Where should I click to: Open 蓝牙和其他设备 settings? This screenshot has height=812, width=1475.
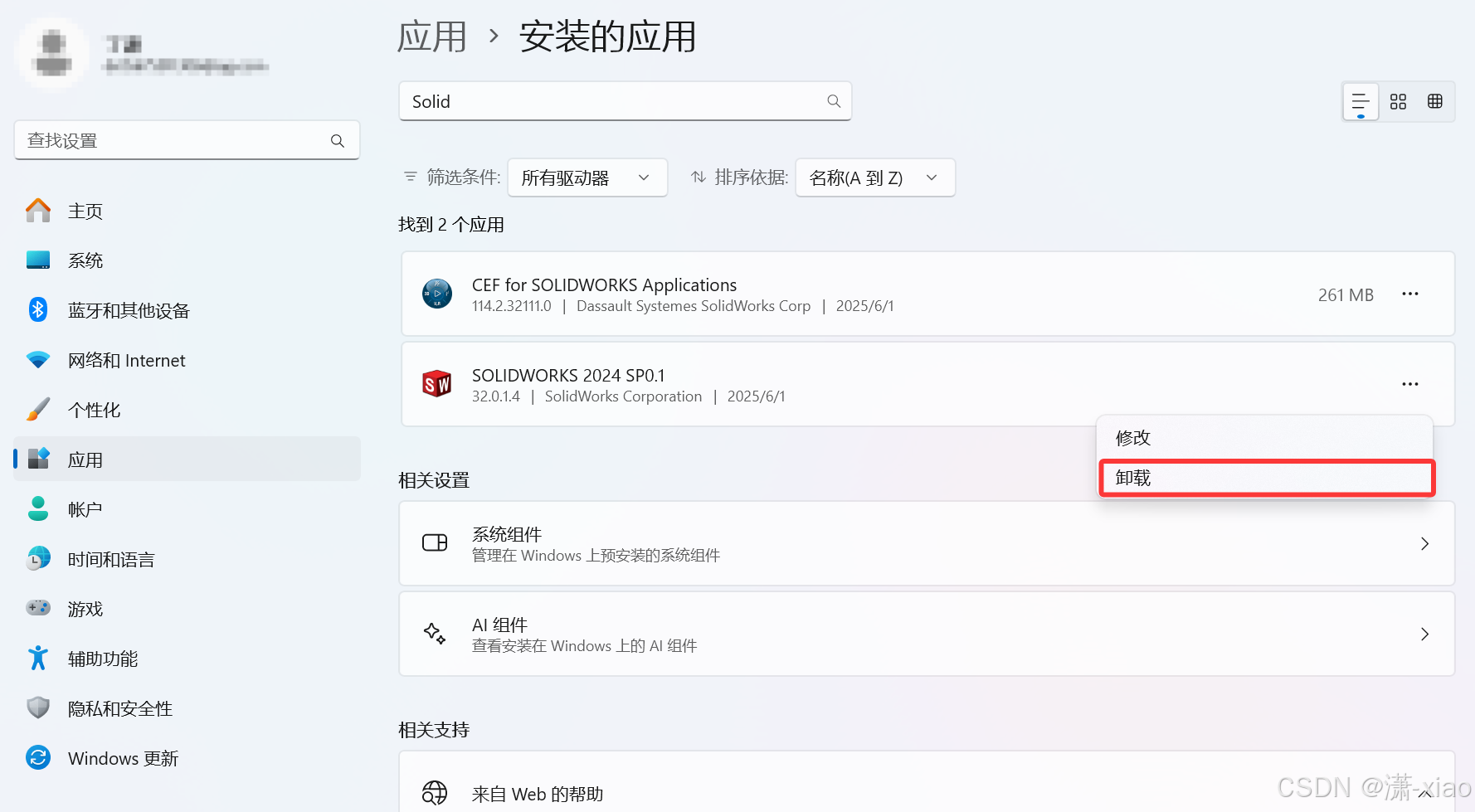tap(187, 310)
